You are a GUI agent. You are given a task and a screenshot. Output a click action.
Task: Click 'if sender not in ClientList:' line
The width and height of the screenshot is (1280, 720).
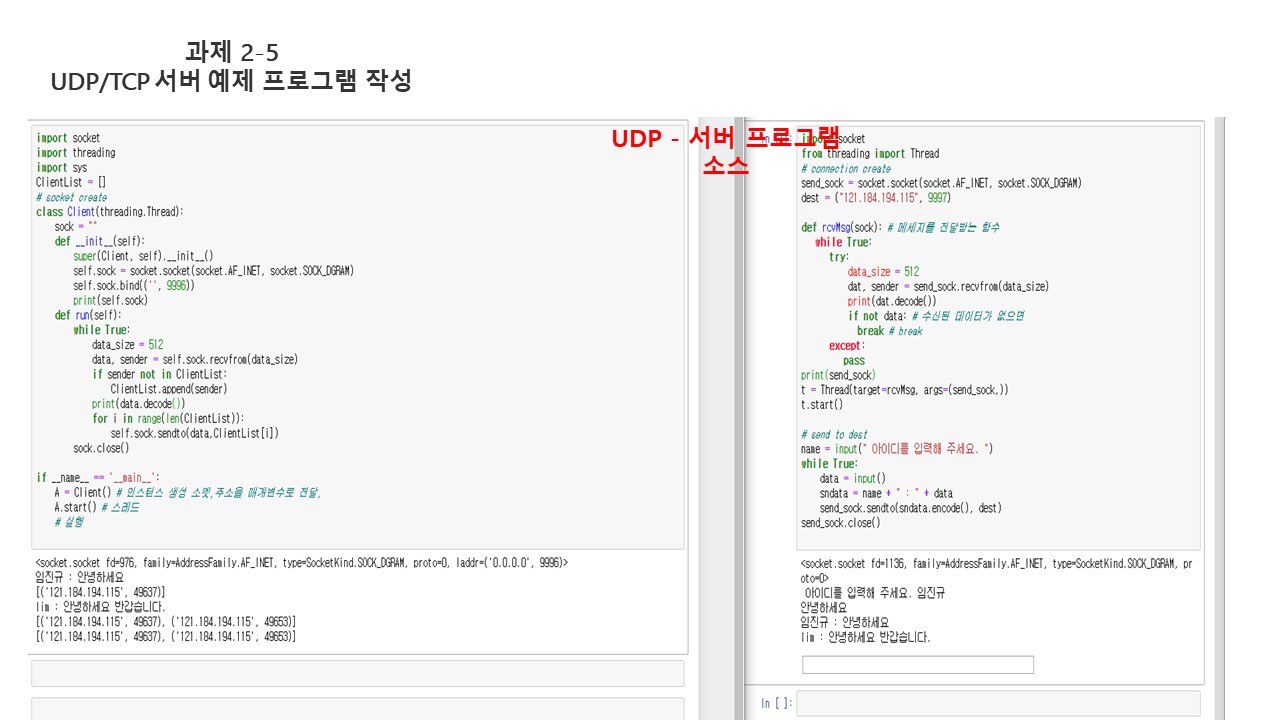[x=160, y=374]
